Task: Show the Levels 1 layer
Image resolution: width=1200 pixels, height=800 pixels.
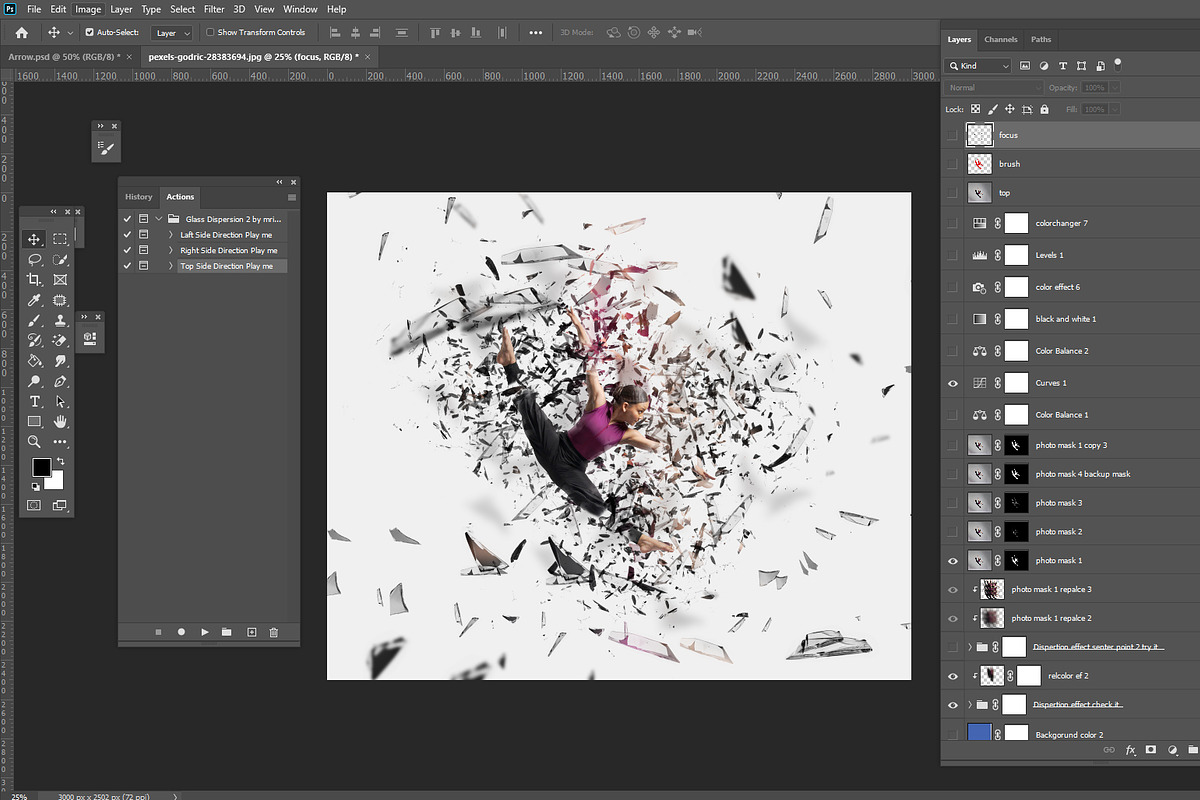Action: [952, 255]
